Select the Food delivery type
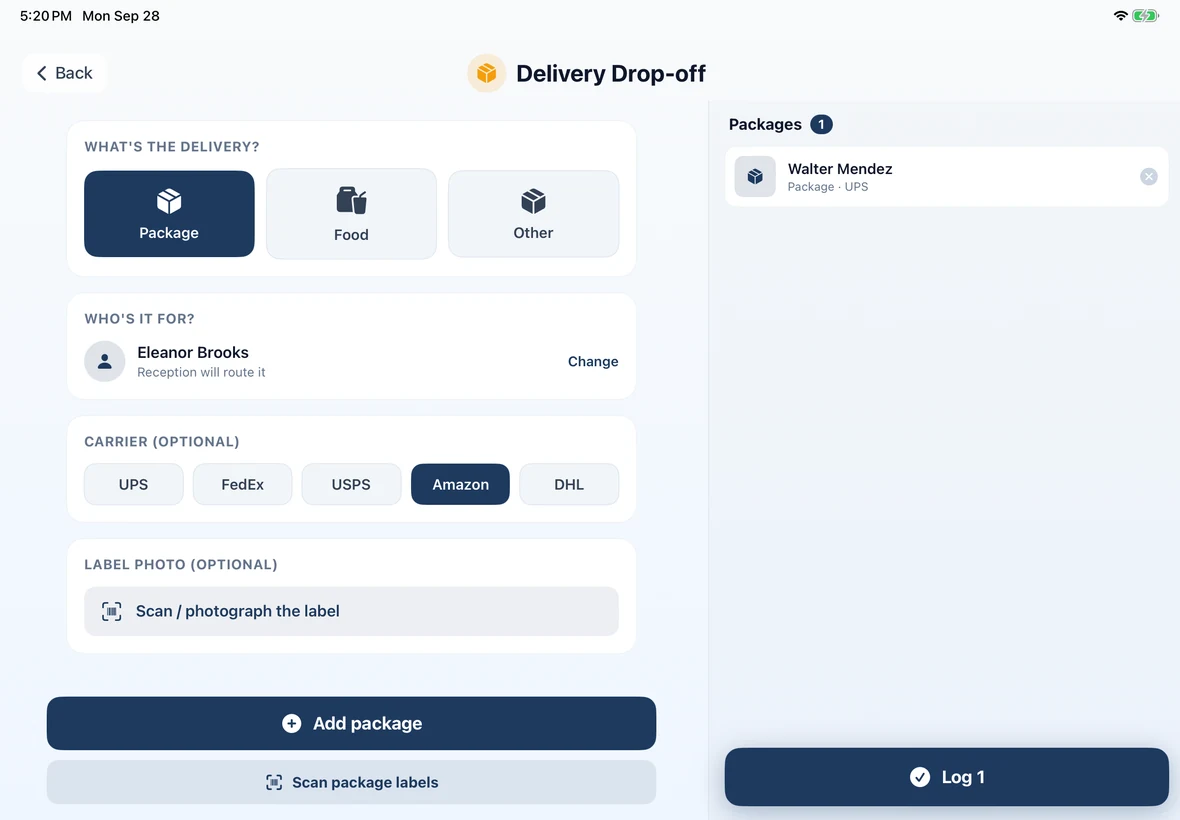Viewport: 1180px width, 820px height. coord(351,214)
